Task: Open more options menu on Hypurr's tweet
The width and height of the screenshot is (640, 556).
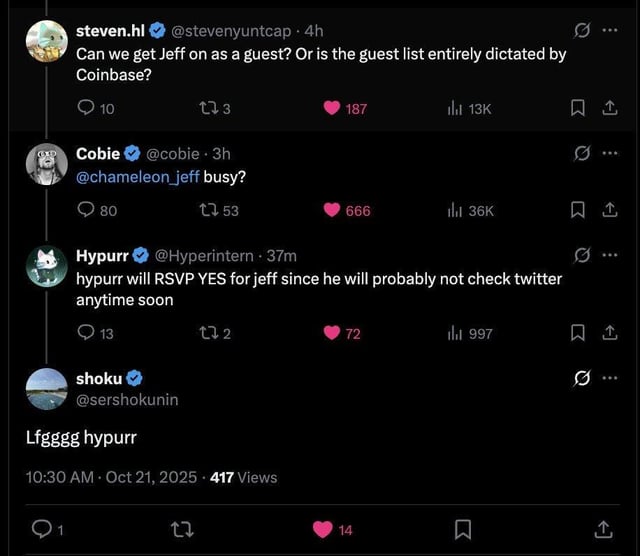Action: (611, 255)
